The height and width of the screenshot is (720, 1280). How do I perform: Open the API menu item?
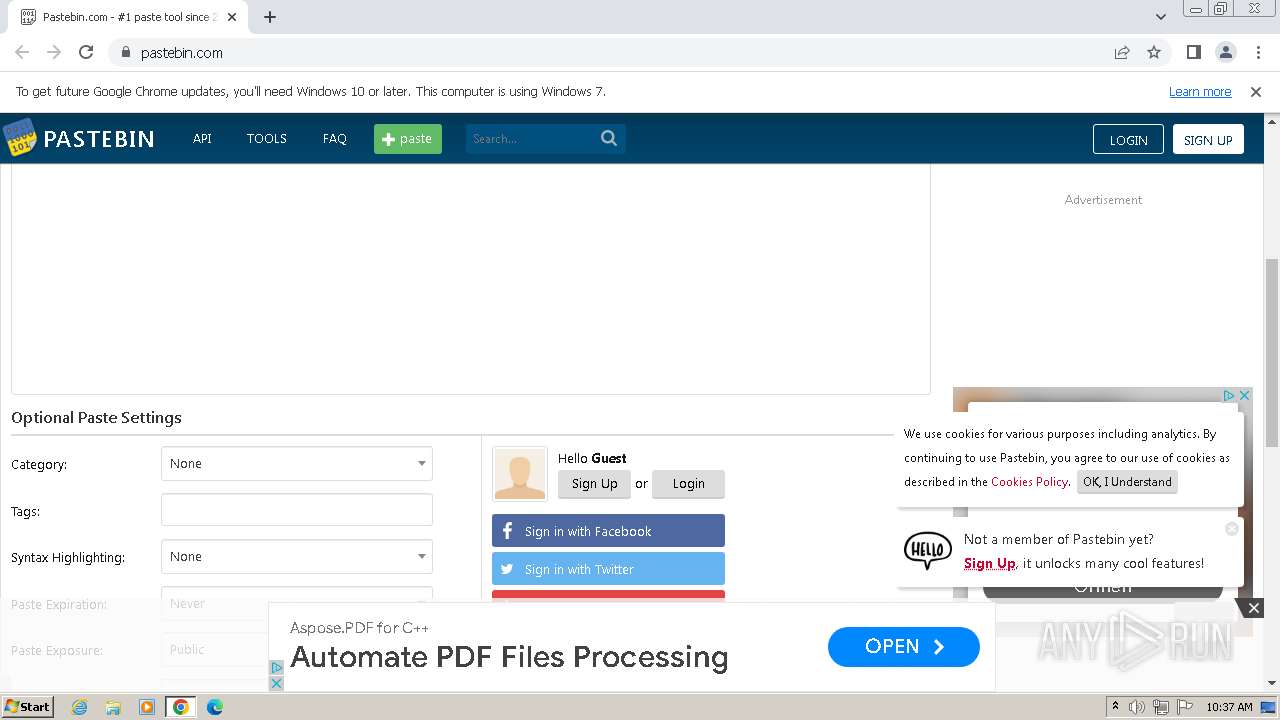click(202, 138)
